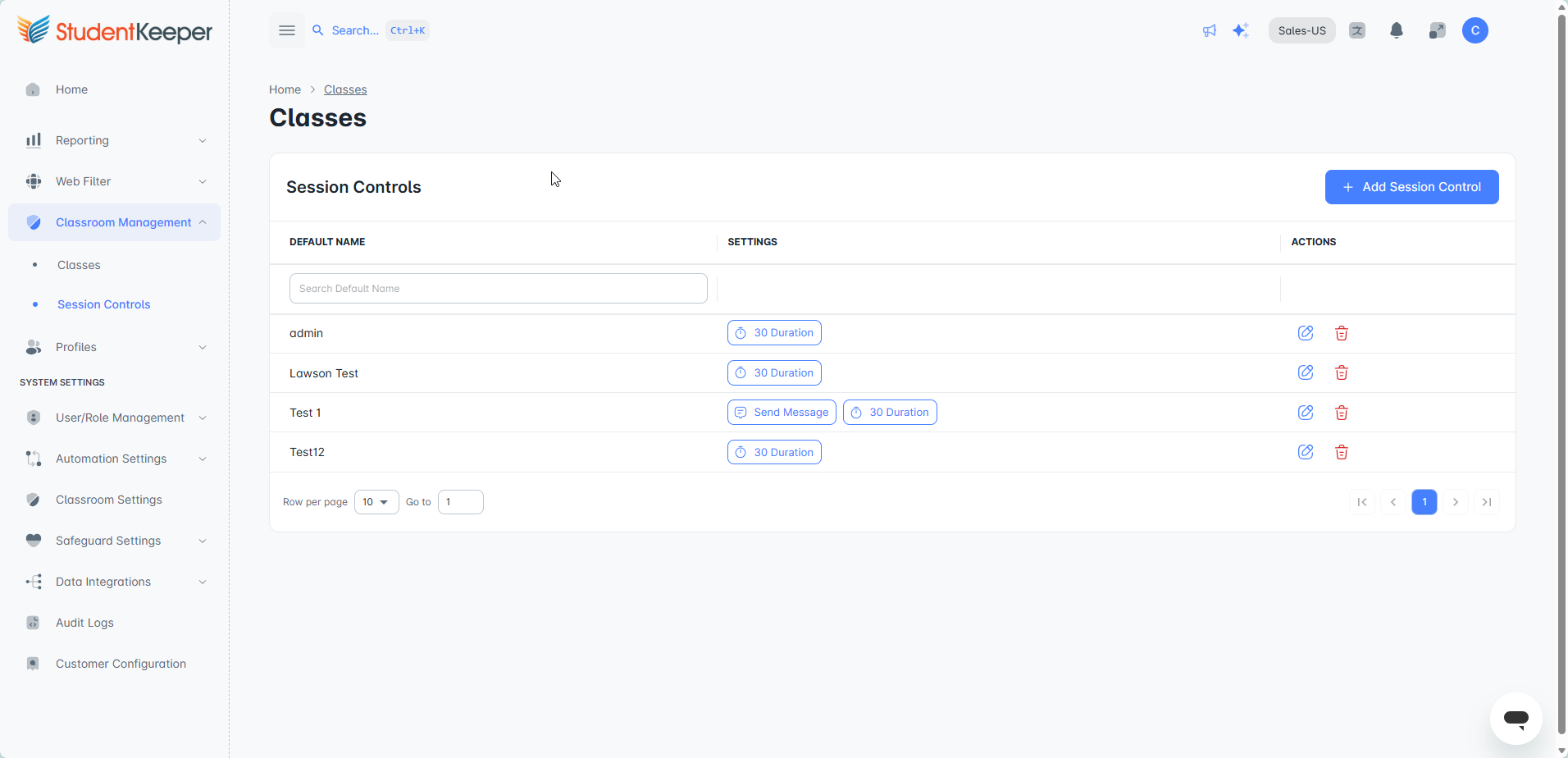The image size is (1568, 758).
Task: Expand Safeguard Settings
Action: pos(115,541)
